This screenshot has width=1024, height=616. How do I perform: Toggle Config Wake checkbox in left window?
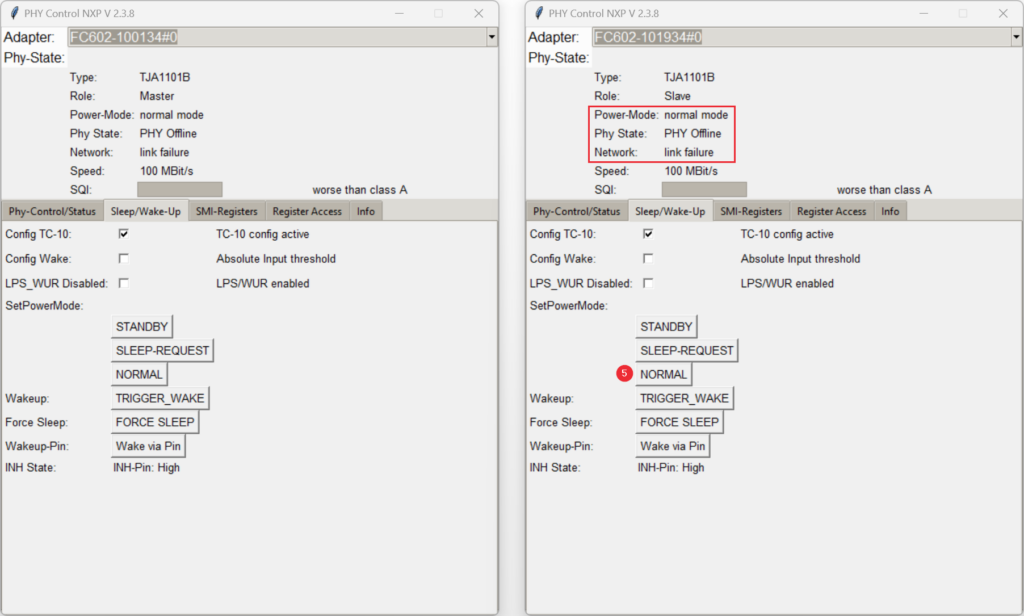[x=123, y=258]
